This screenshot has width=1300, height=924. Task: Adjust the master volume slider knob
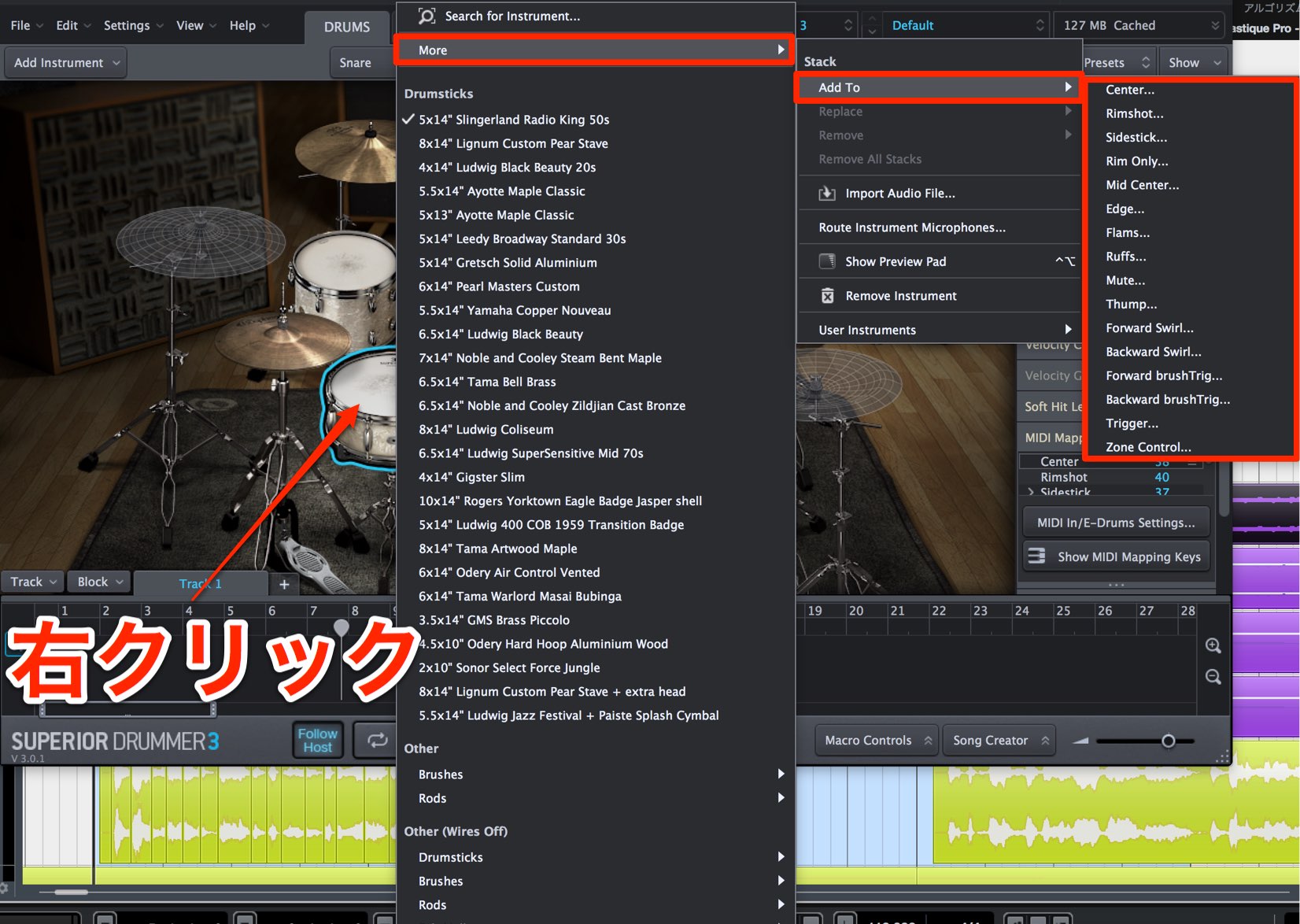[1168, 741]
